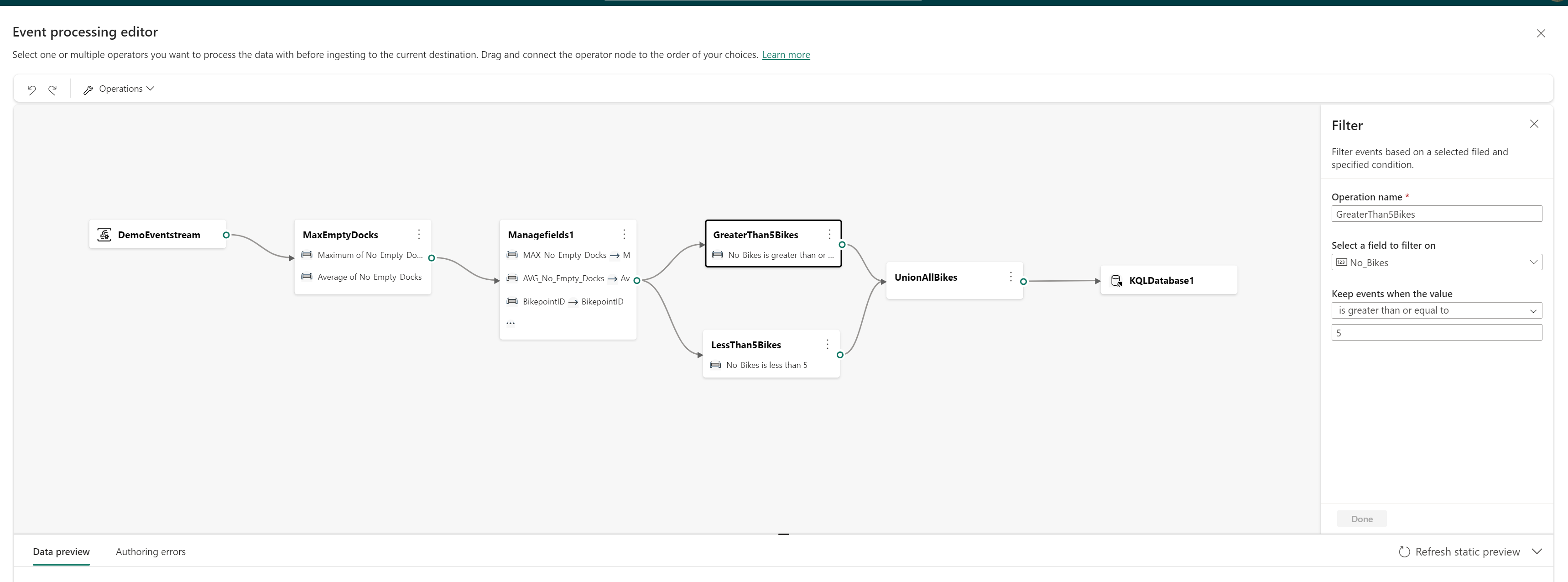The height and width of the screenshot is (582, 1568).
Task: Click the undo arrow icon
Action: pyautogui.click(x=31, y=89)
